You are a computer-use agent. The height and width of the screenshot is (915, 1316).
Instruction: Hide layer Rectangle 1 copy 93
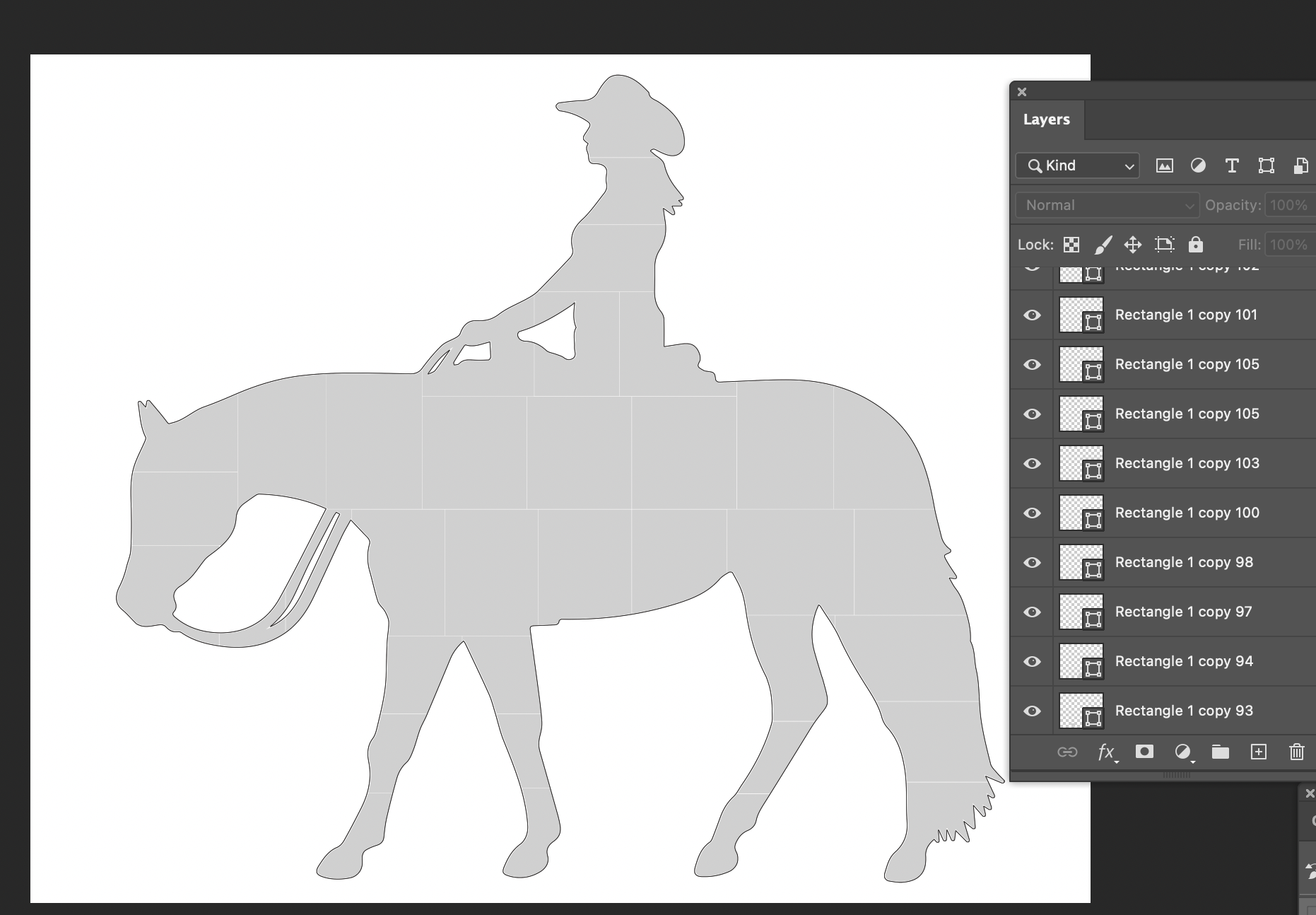click(1032, 711)
